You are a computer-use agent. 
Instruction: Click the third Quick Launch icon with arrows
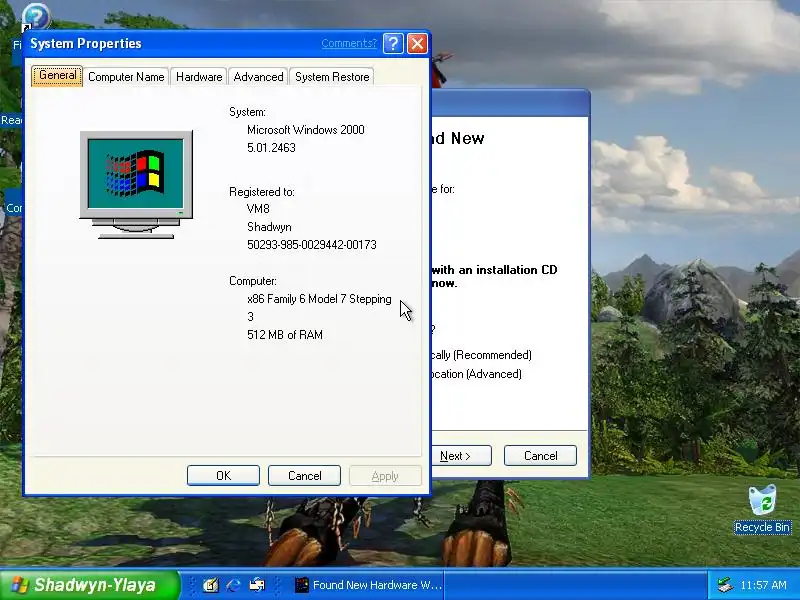pyautogui.click(x=257, y=585)
